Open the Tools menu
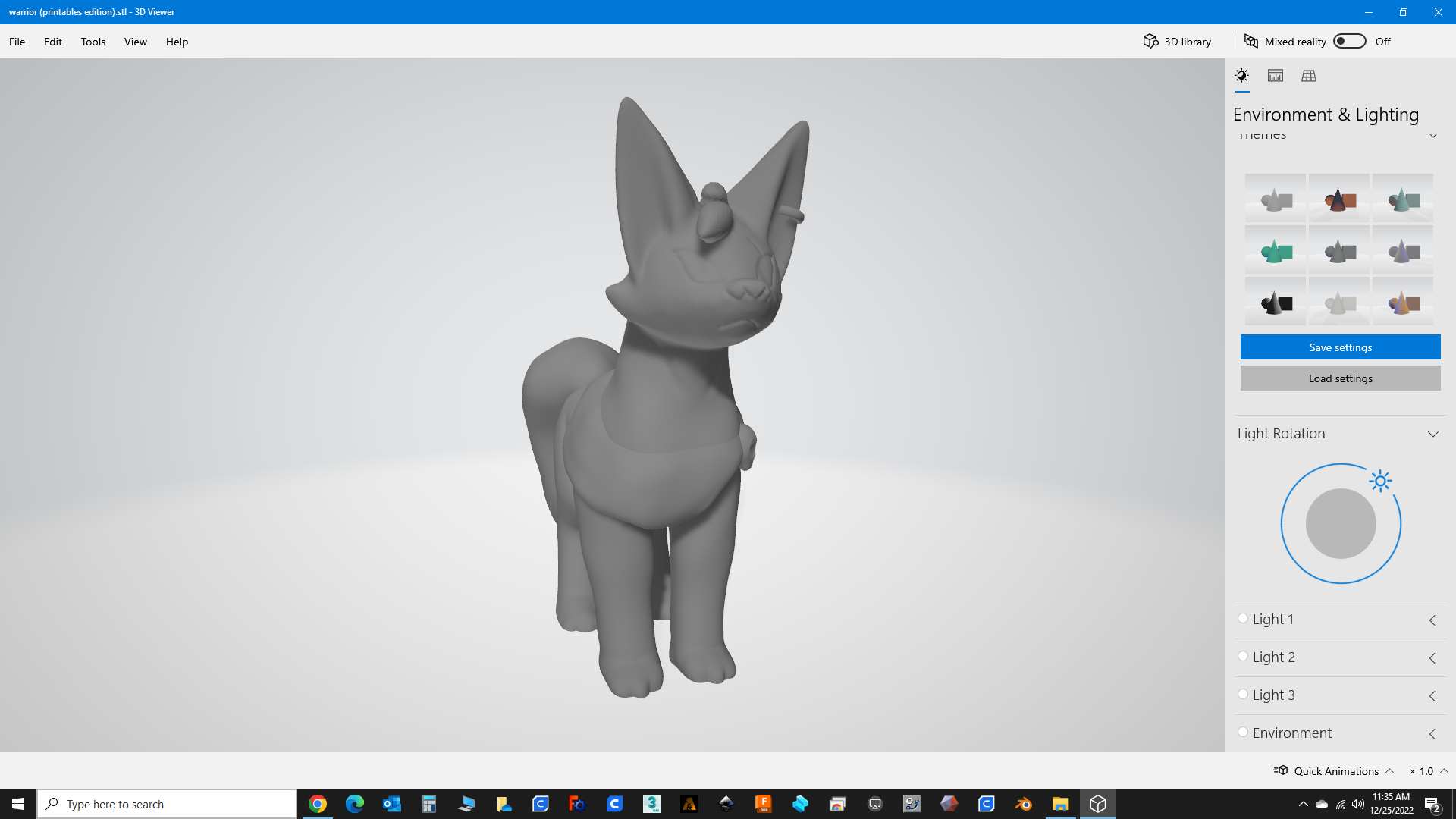The image size is (1456, 819). tap(93, 42)
